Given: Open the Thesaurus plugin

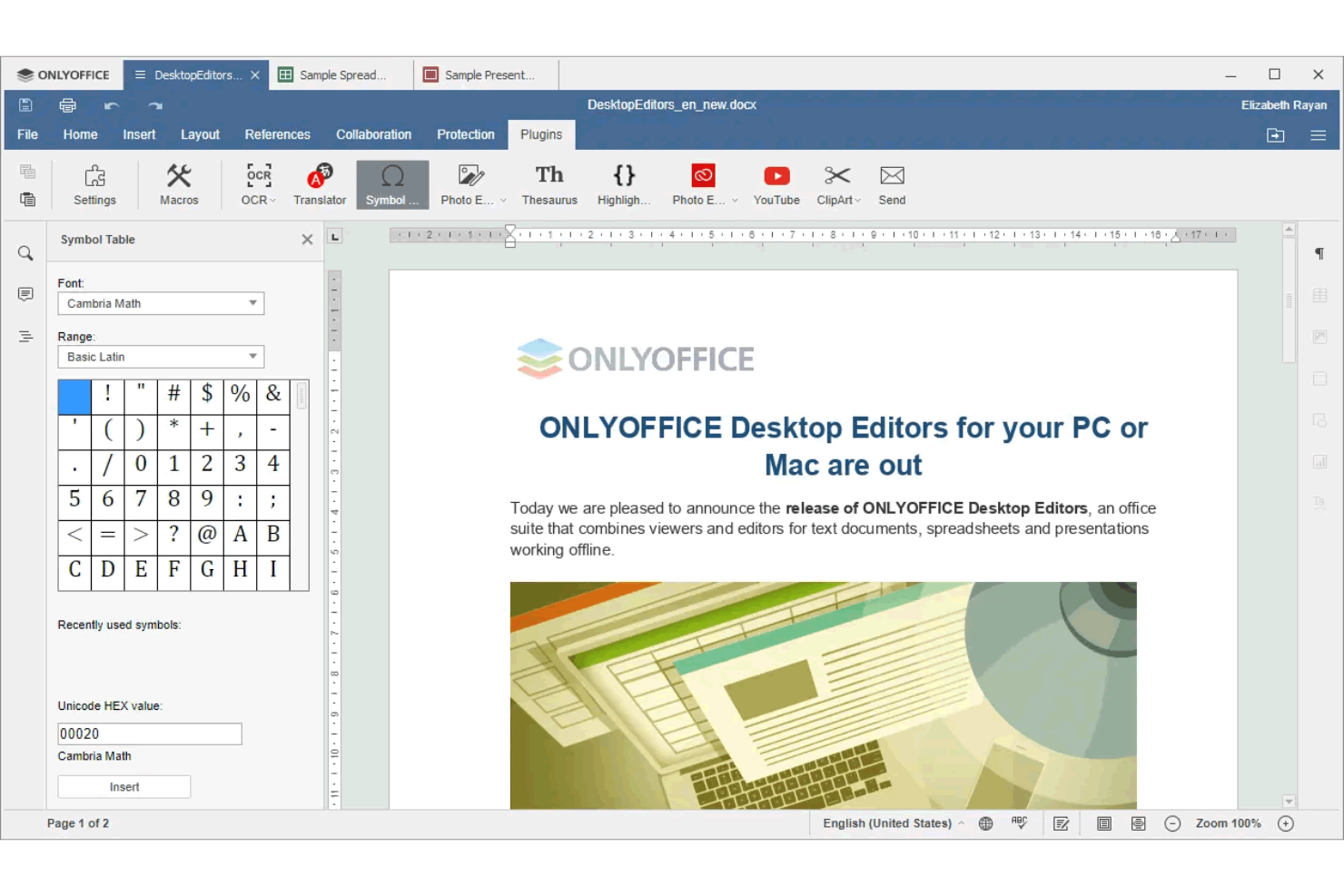Looking at the screenshot, I should coord(549,184).
